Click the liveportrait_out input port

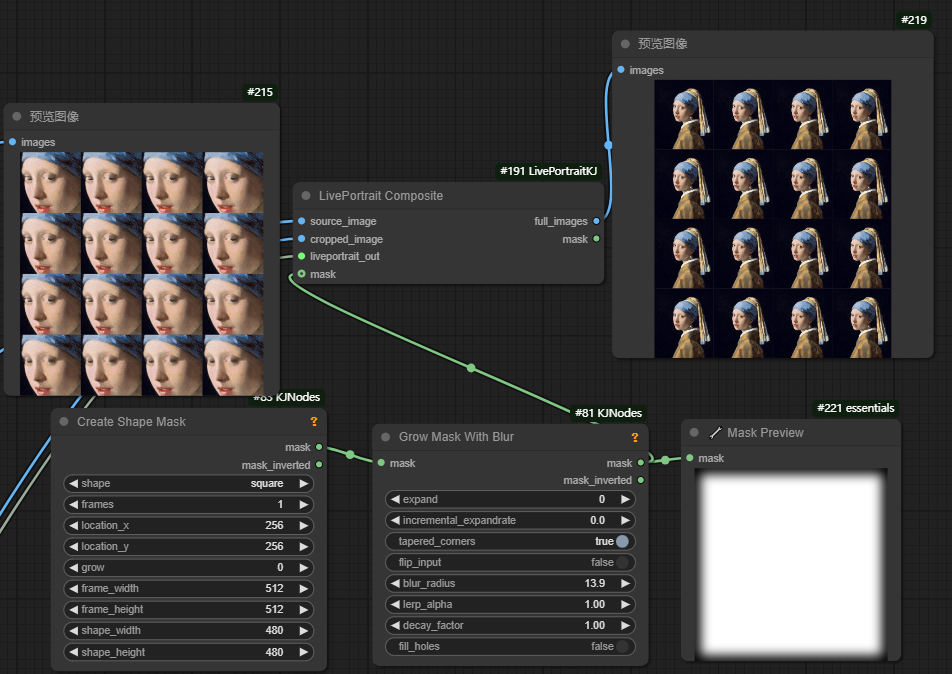coord(301,256)
